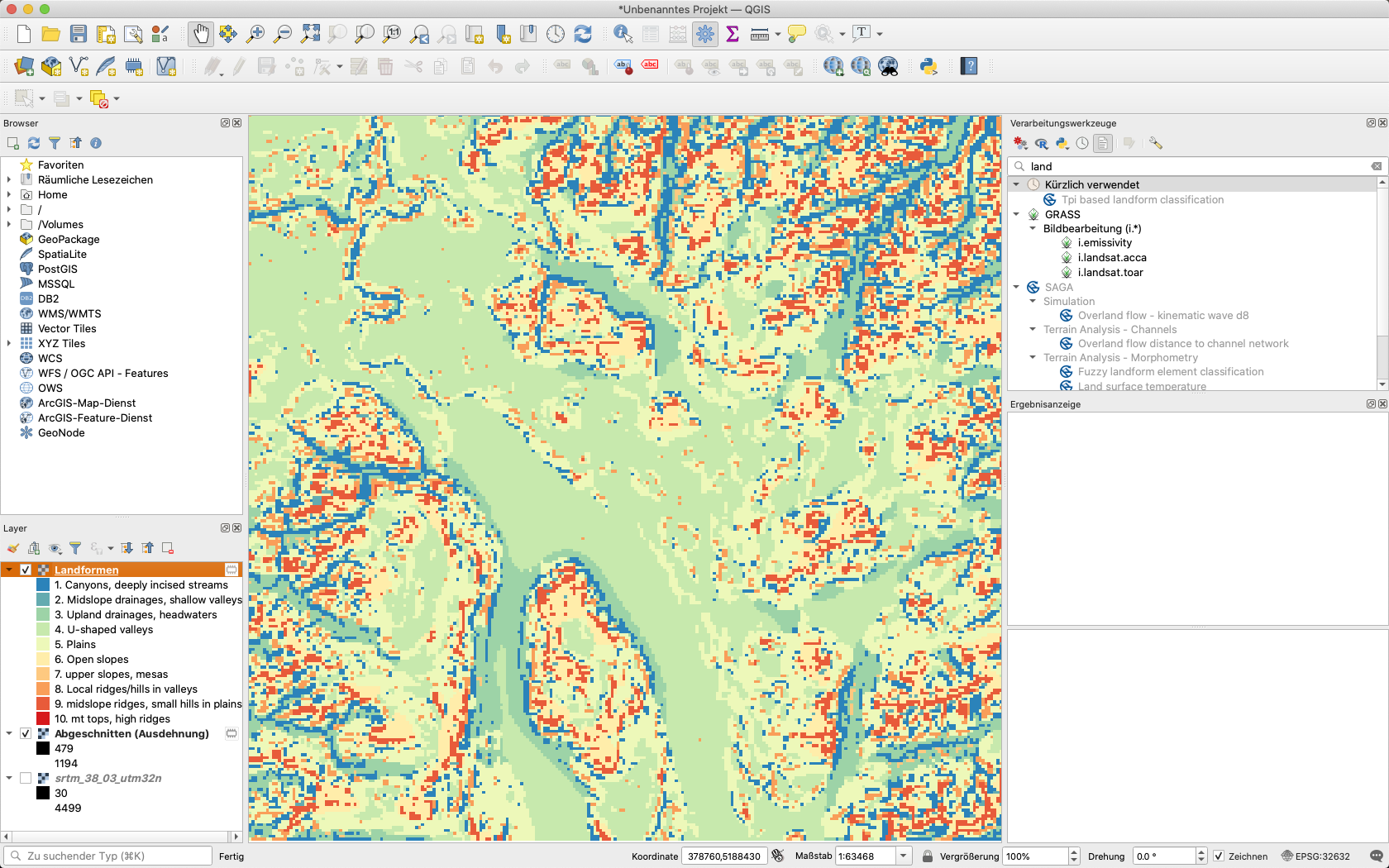Uncheck the Zeichnen render checkbox
Viewport: 1389px width, 868px height.
click(1218, 856)
